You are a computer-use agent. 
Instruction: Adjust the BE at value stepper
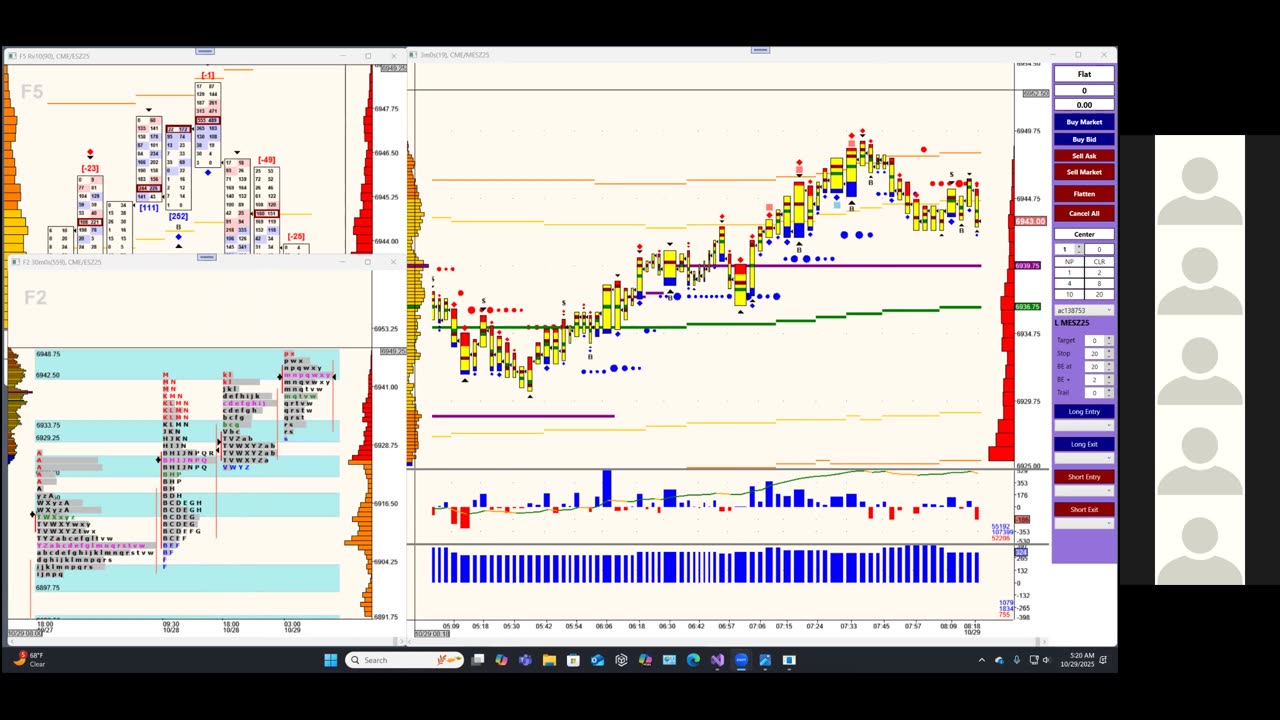[x=1109, y=366]
